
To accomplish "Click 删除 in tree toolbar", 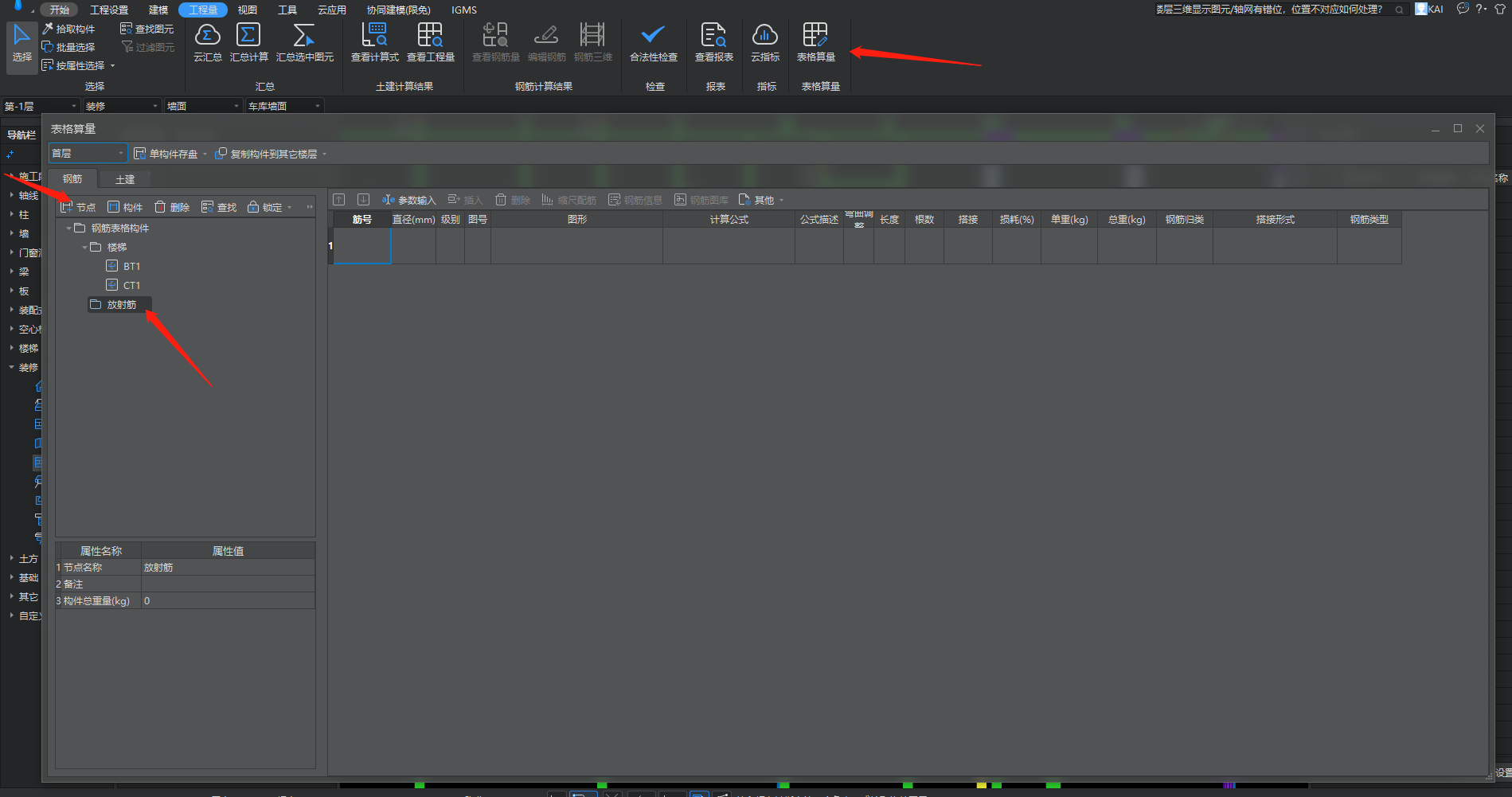I will tap(172, 207).
